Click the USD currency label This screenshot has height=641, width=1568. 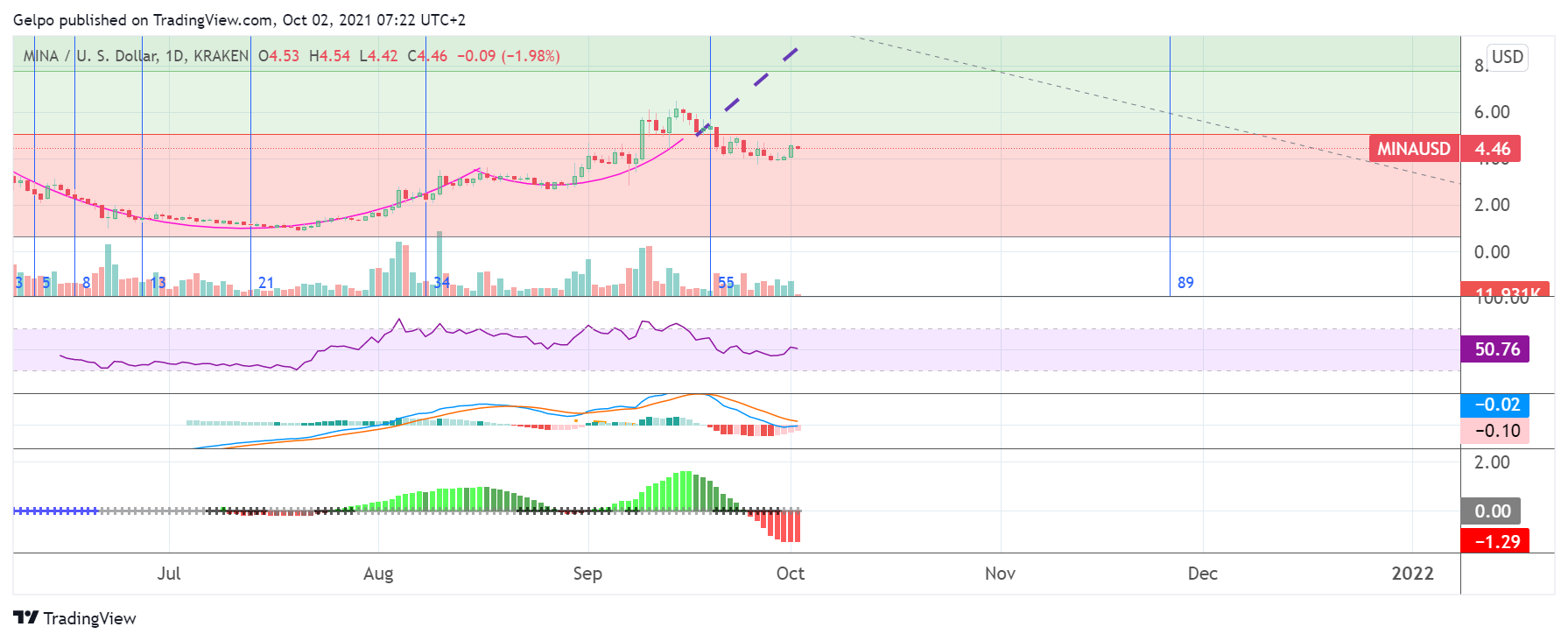[1508, 57]
